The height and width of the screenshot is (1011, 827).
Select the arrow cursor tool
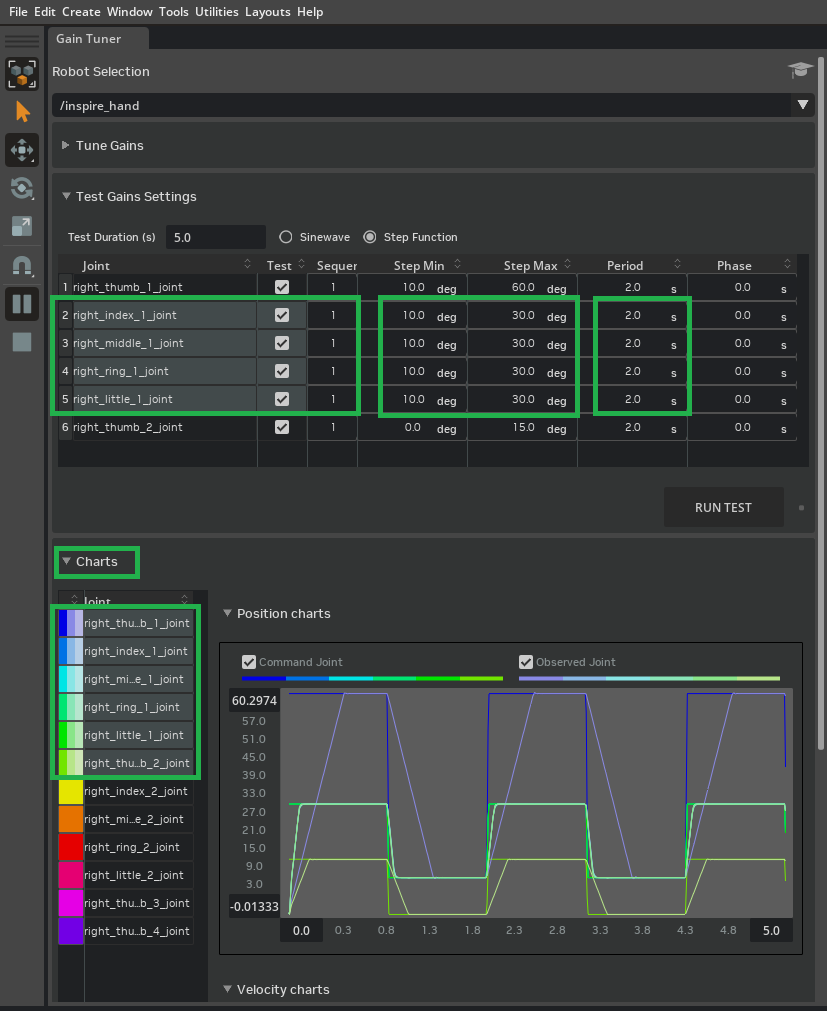(x=21, y=111)
